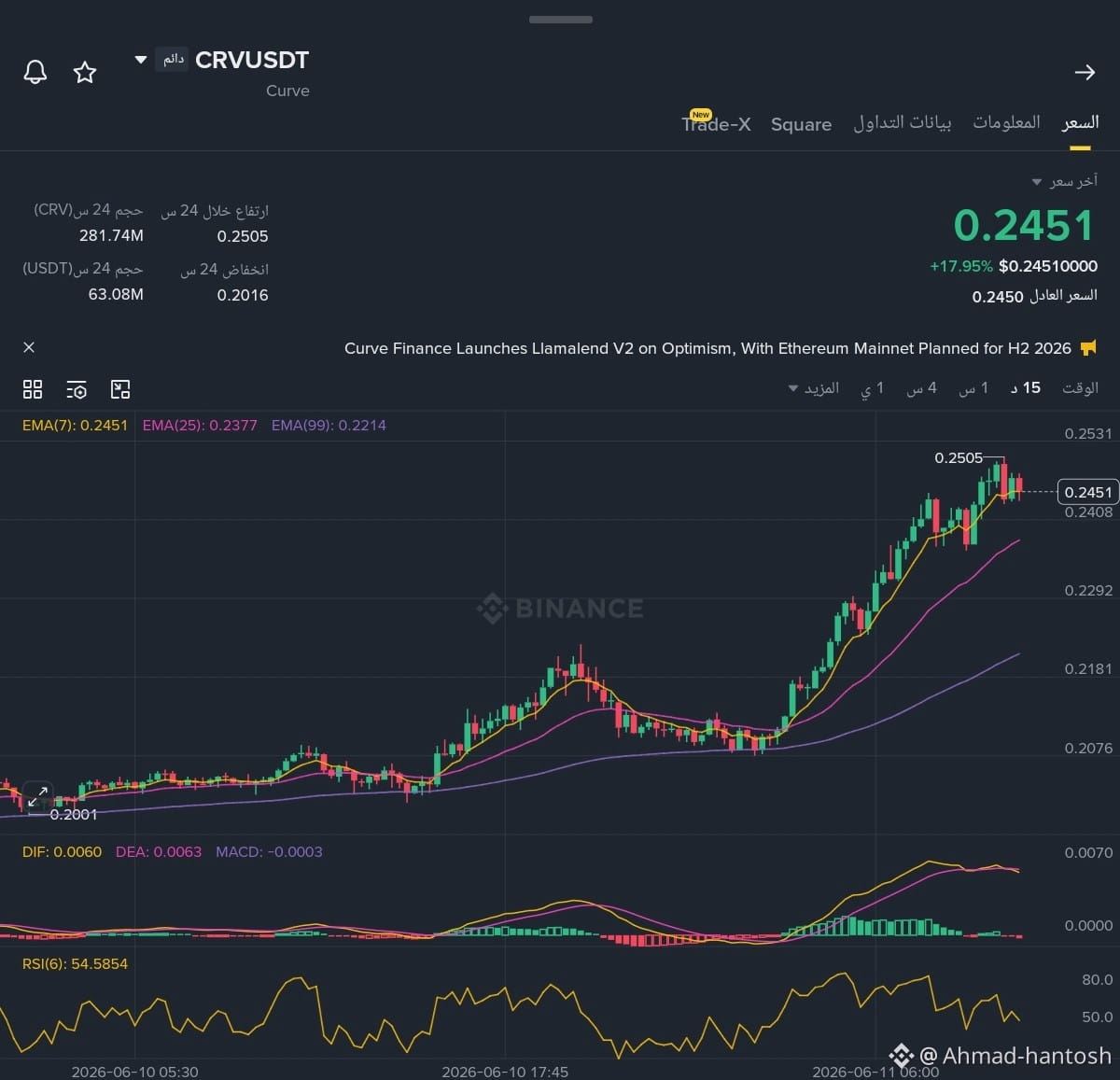Open the بيانات التداول tab
1120x1080 pixels.
[x=903, y=122]
